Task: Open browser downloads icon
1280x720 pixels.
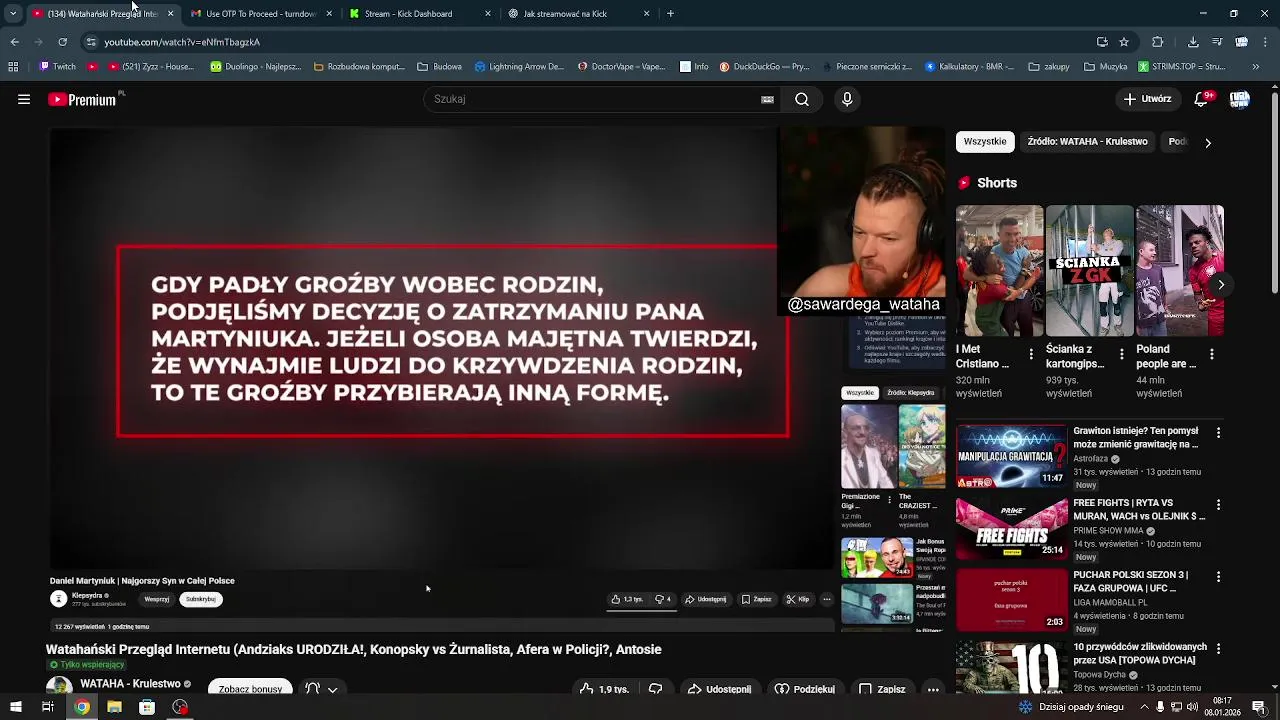Action: 1193,42
